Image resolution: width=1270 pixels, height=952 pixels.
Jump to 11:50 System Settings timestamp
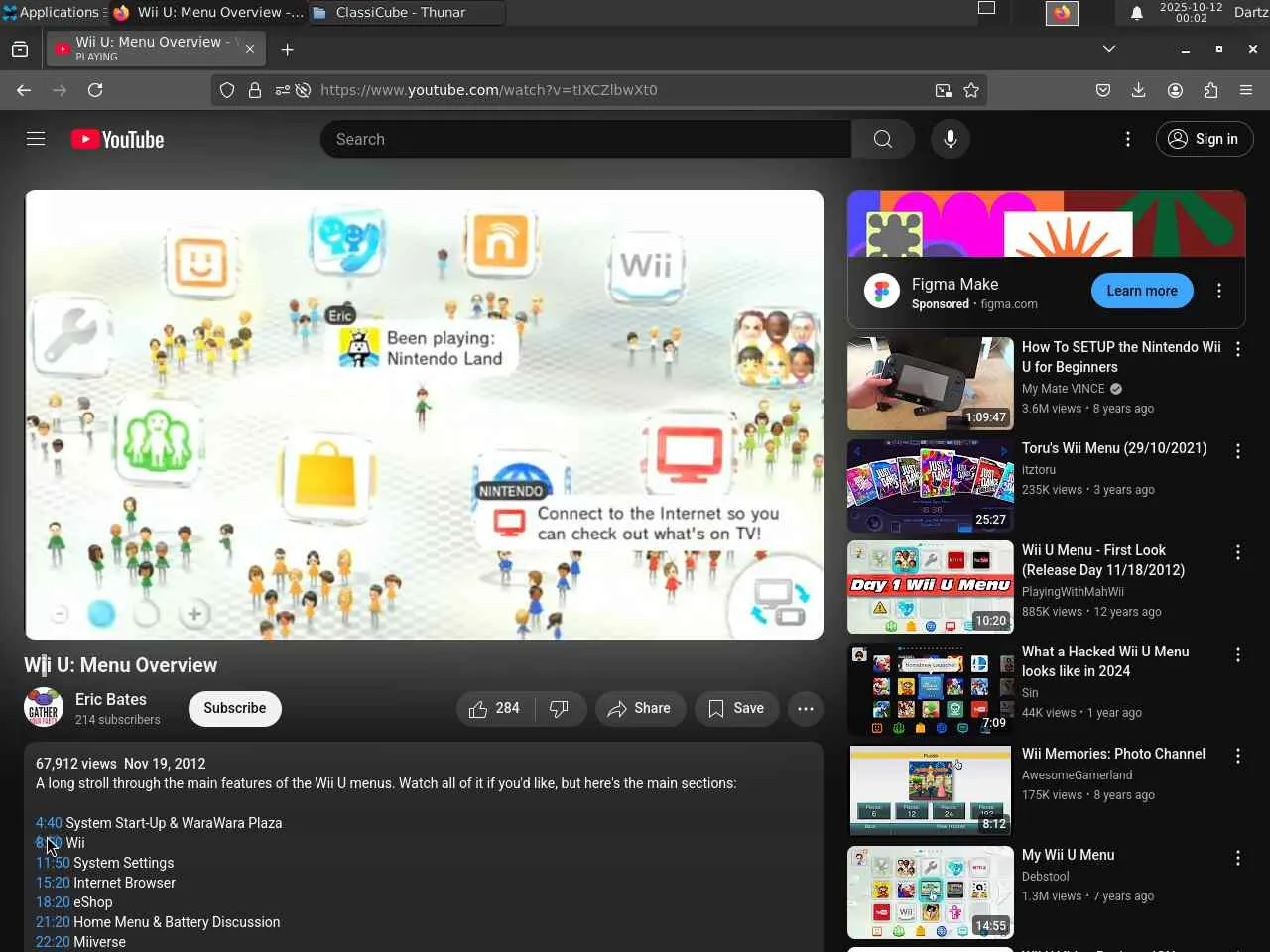pyautogui.click(x=53, y=863)
